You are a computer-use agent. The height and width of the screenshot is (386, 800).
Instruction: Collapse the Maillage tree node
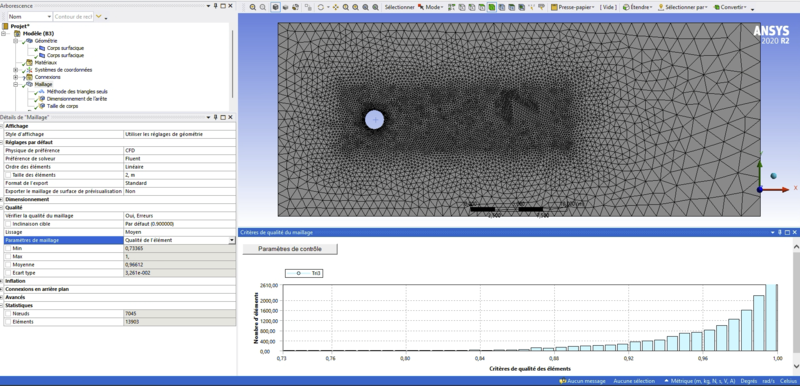pos(16,85)
